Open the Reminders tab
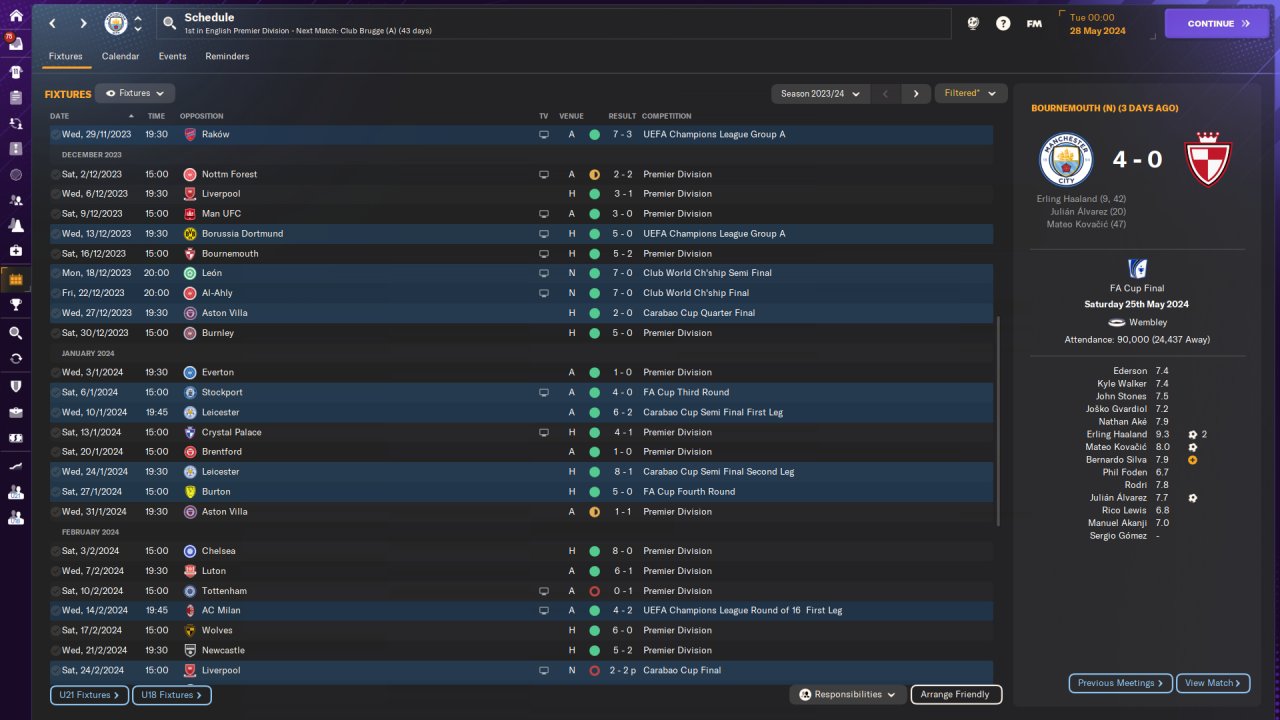Screen dimensions: 1280x720 (x=227, y=56)
